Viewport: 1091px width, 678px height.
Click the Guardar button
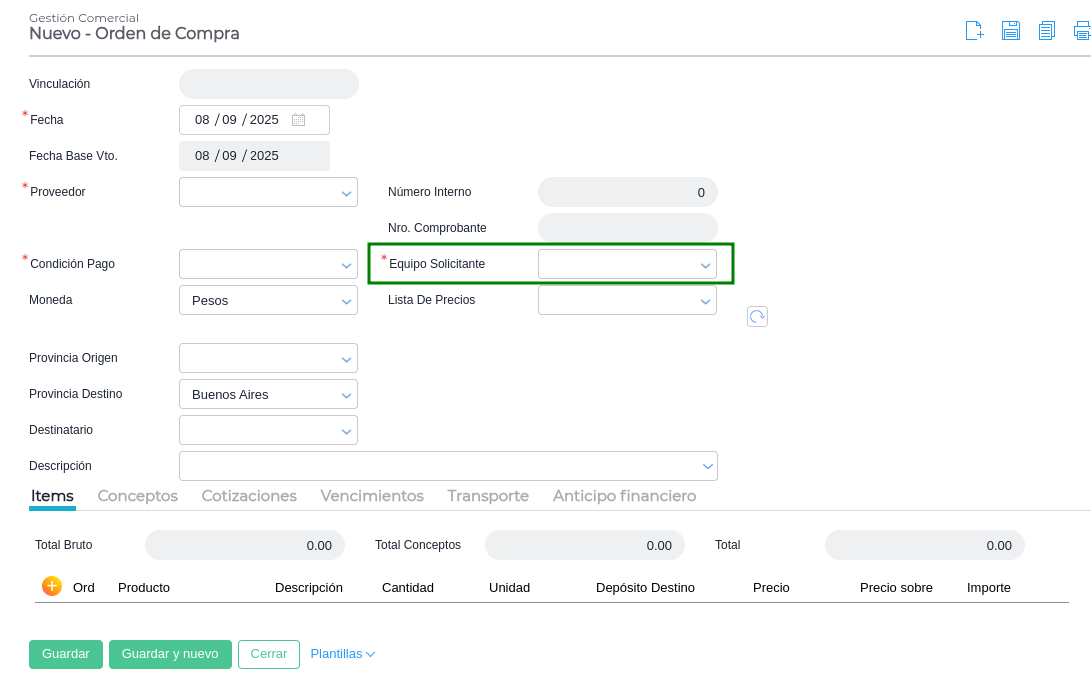click(x=66, y=654)
